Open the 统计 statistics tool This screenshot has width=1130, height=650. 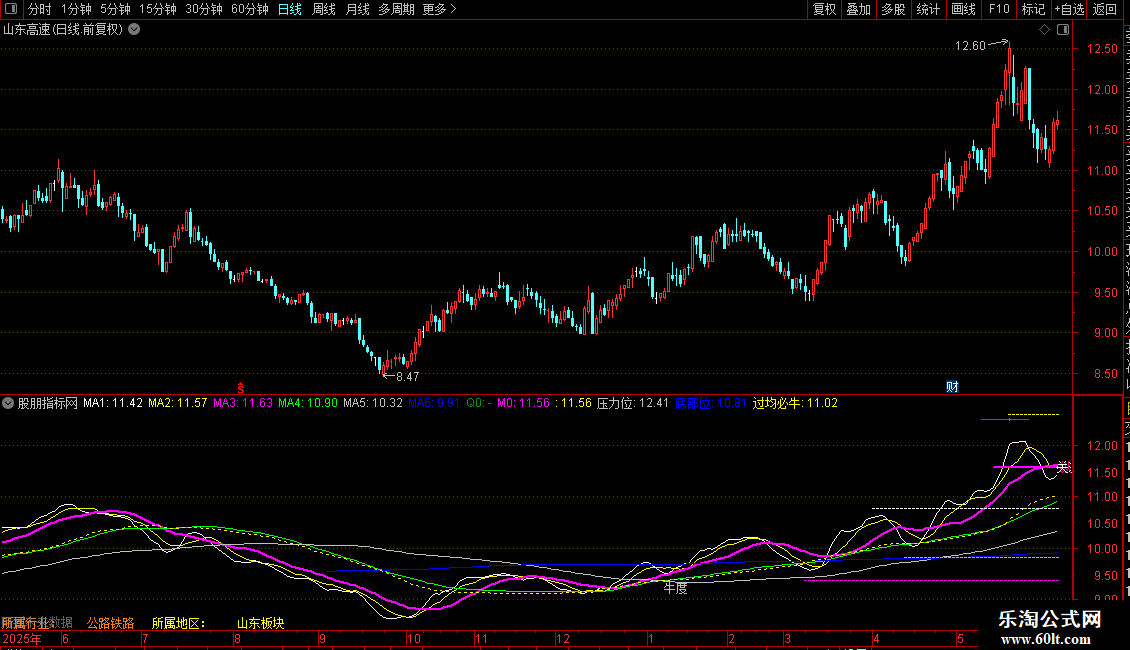pos(927,9)
